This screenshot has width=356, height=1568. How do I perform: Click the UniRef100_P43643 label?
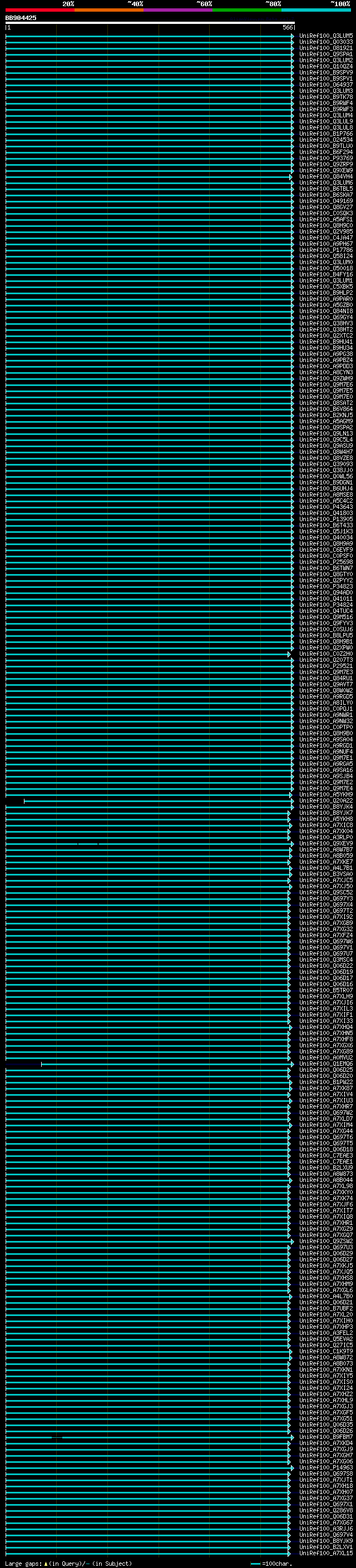coord(325,507)
